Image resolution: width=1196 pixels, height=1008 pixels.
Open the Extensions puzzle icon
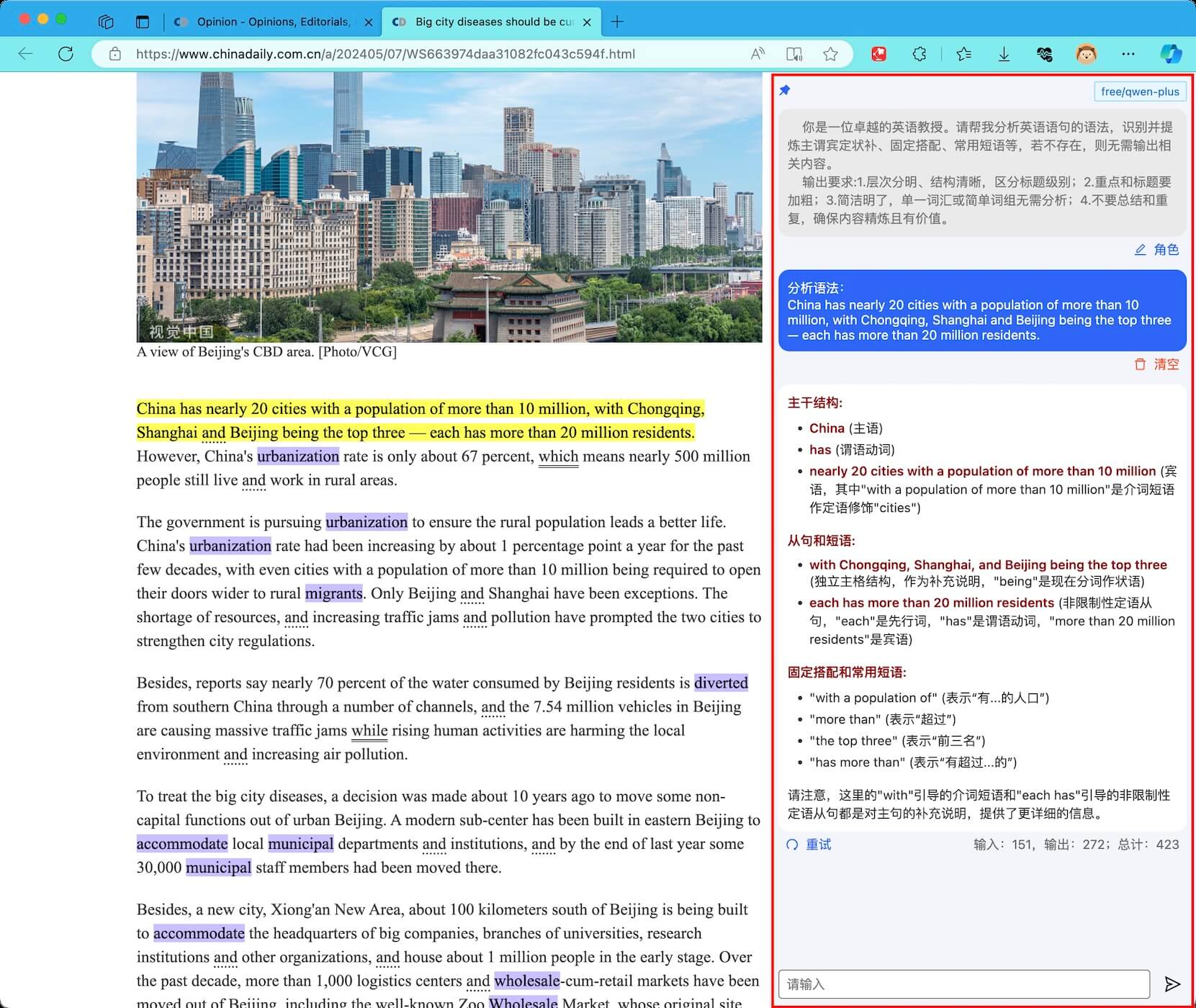click(x=920, y=54)
